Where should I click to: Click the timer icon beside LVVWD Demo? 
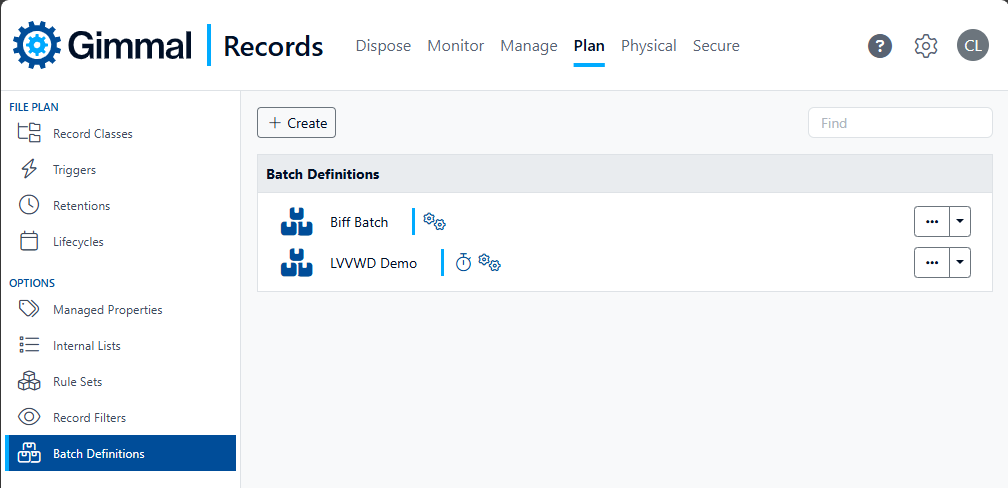[463, 263]
